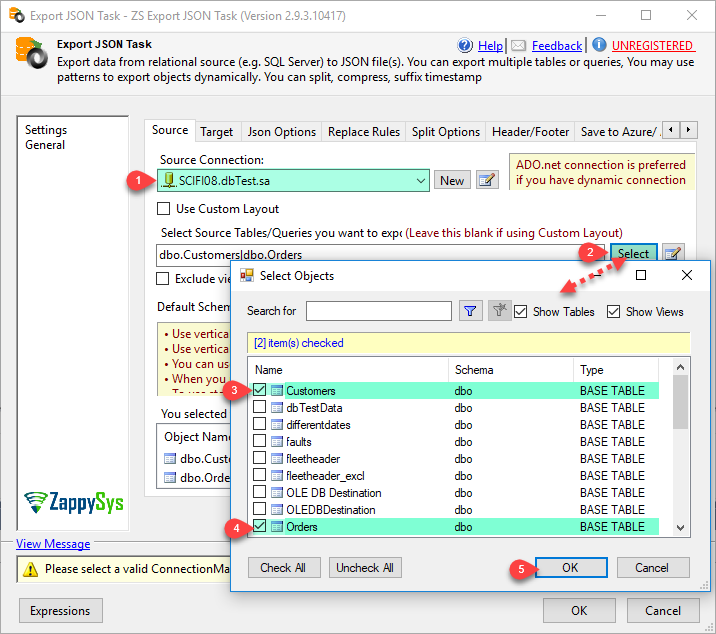Open the Json Options tab

(x=282, y=132)
